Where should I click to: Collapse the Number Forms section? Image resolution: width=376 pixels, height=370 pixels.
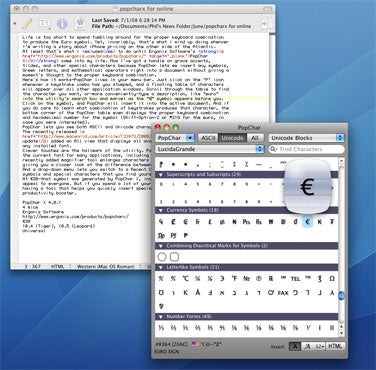161,317
